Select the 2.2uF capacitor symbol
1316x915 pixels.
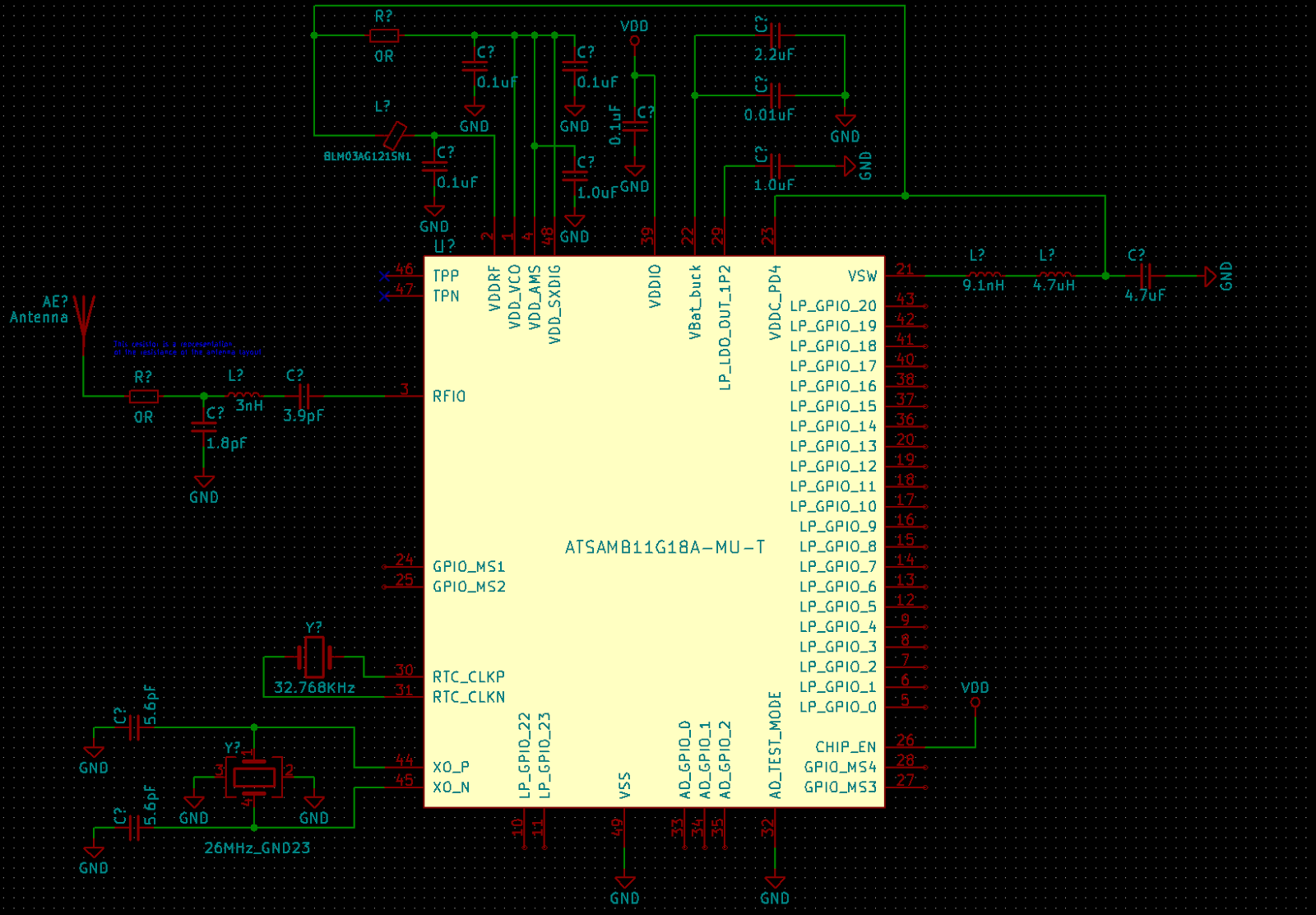click(x=775, y=35)
